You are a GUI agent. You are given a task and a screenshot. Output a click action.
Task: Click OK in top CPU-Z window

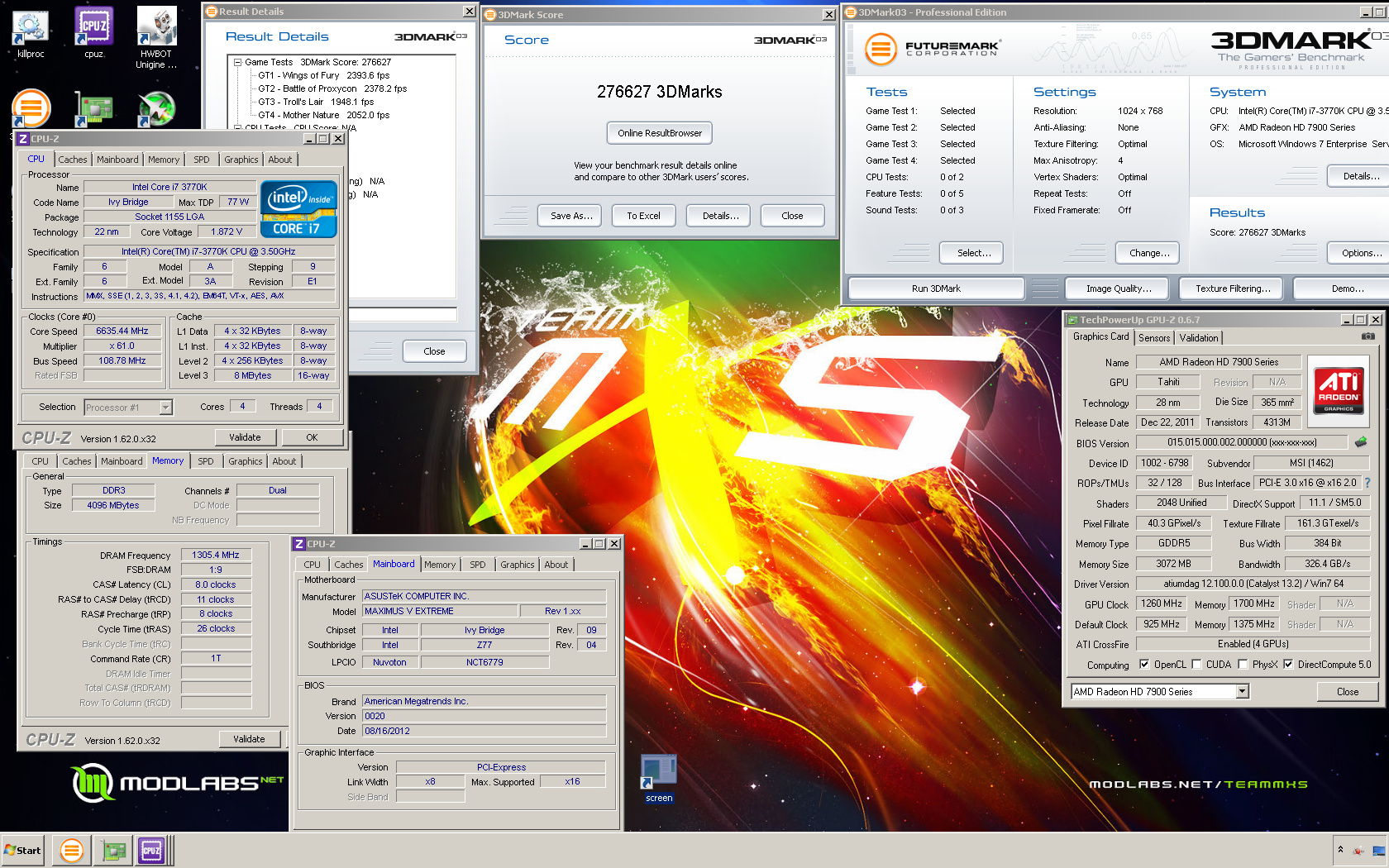312,437
